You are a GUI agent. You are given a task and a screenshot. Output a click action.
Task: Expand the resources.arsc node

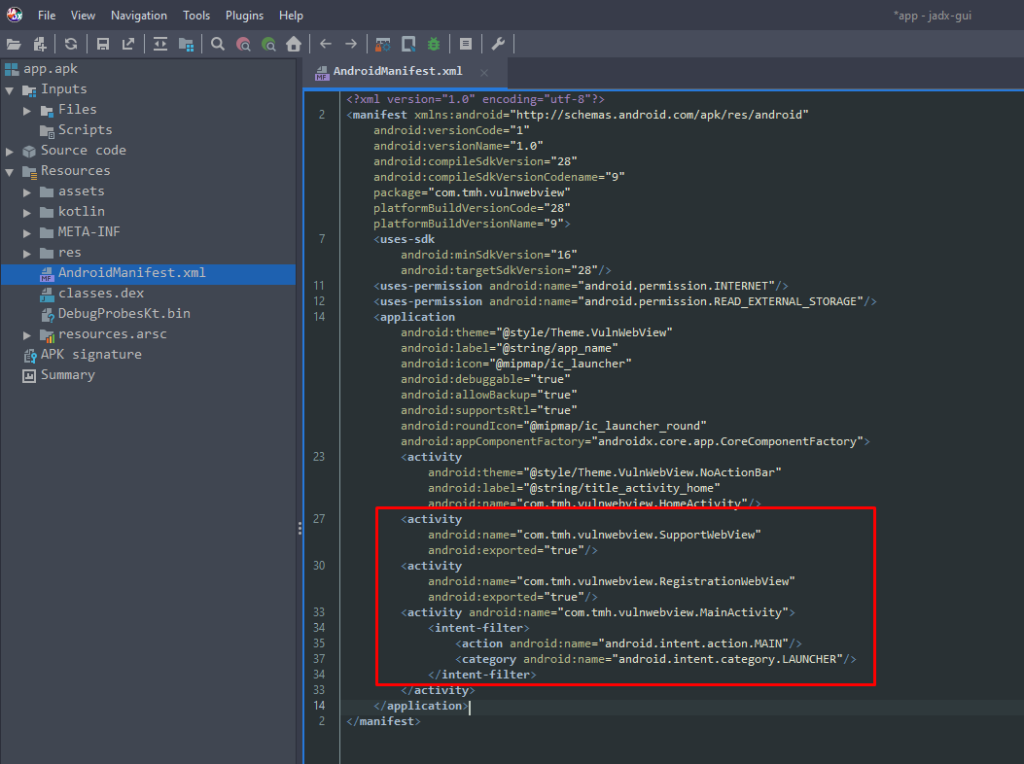[x=27, y=335]
